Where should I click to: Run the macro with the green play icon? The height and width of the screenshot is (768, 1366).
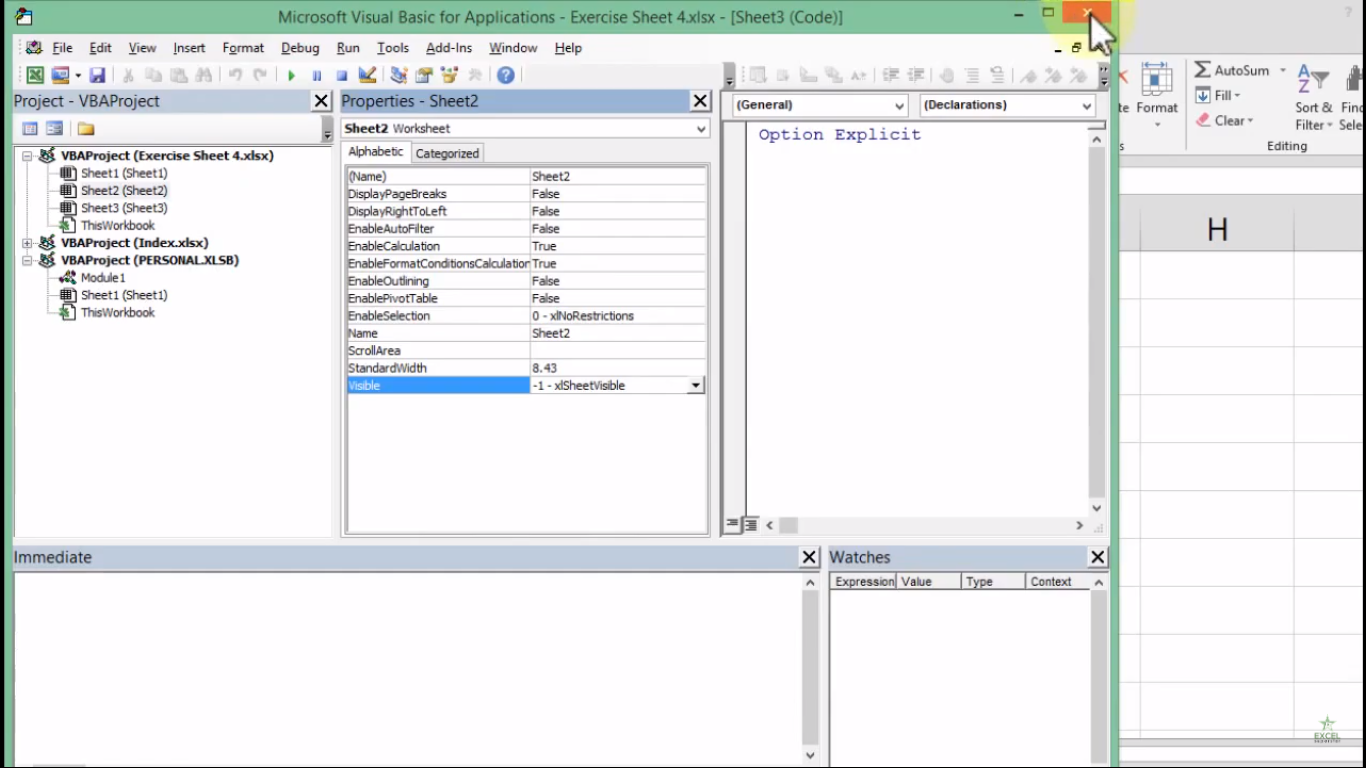[291, 75]
